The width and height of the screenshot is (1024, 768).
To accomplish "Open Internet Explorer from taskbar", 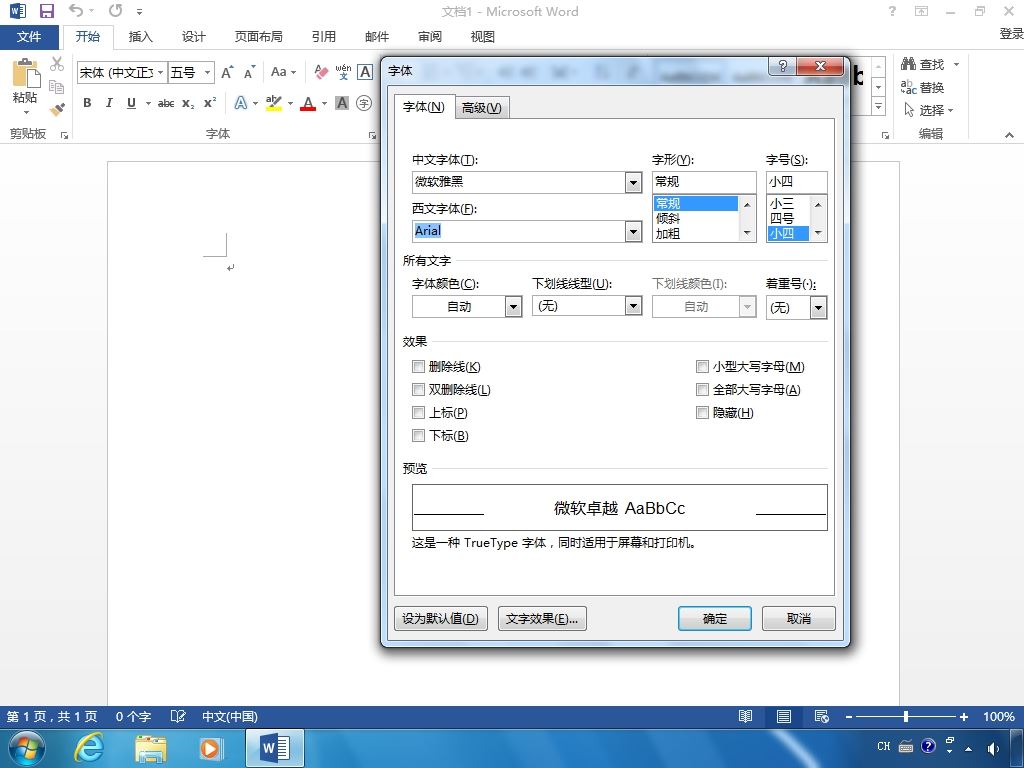I will pyautogui.click(x=89, y=748).
